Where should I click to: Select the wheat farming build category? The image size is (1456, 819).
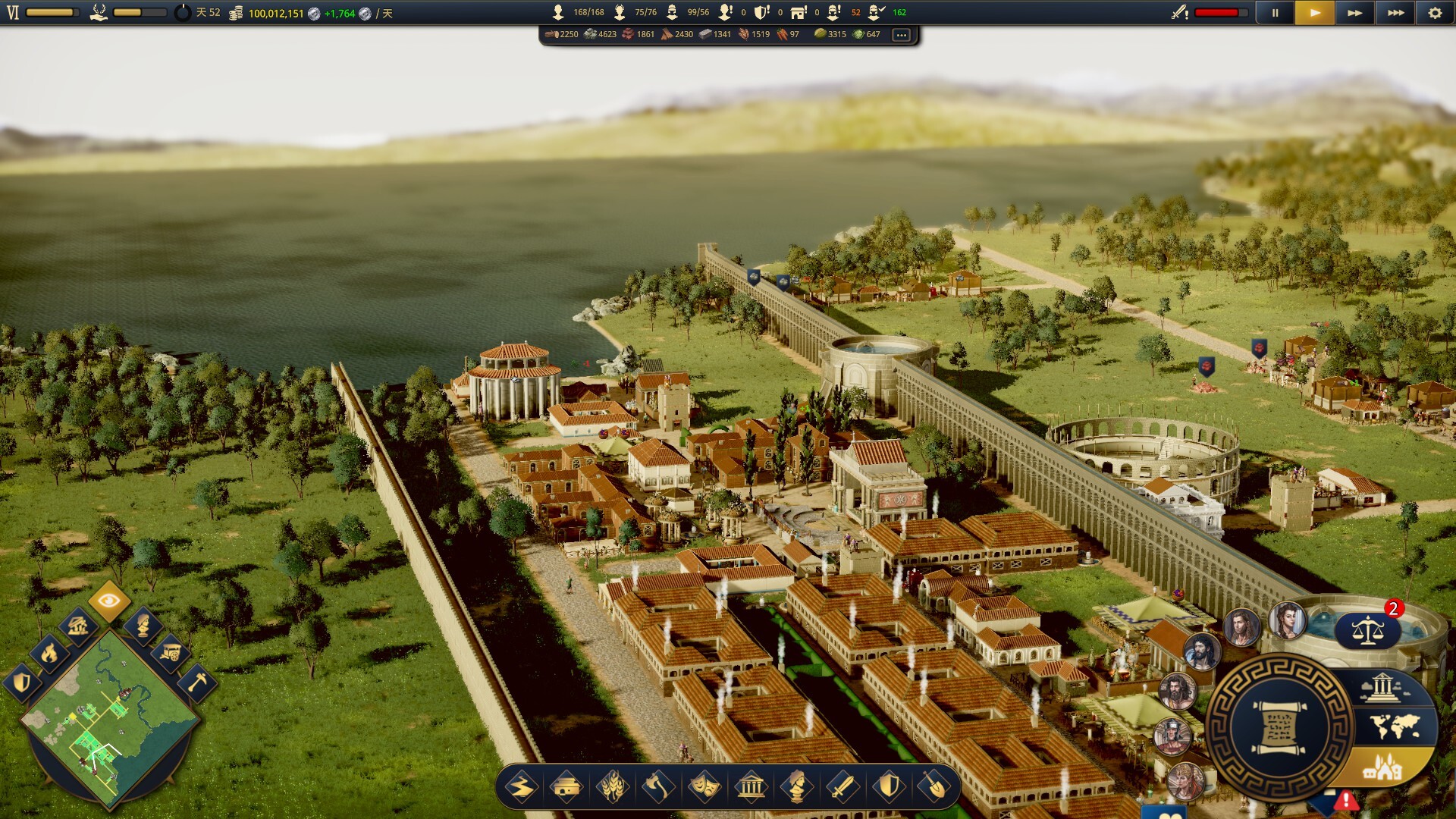(613, 787)
